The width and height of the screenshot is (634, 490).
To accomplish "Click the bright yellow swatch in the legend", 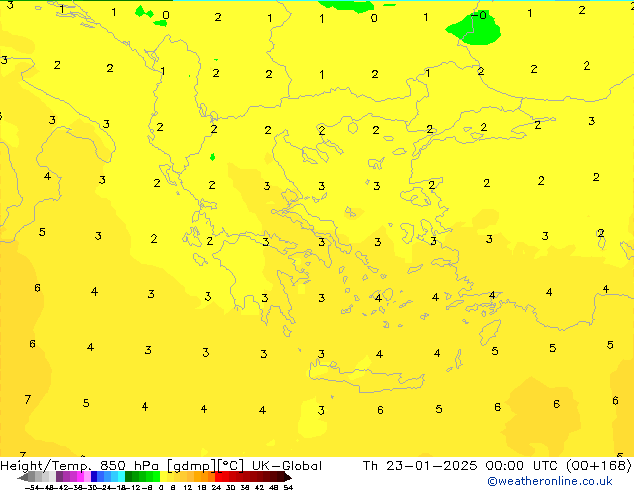I will (x=163, y=476).
